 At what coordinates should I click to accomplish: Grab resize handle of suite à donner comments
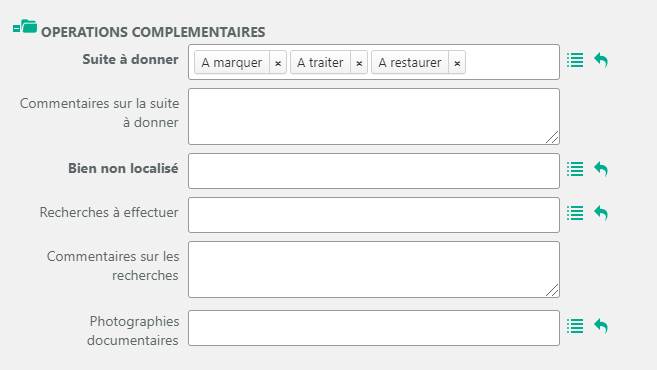552,137
